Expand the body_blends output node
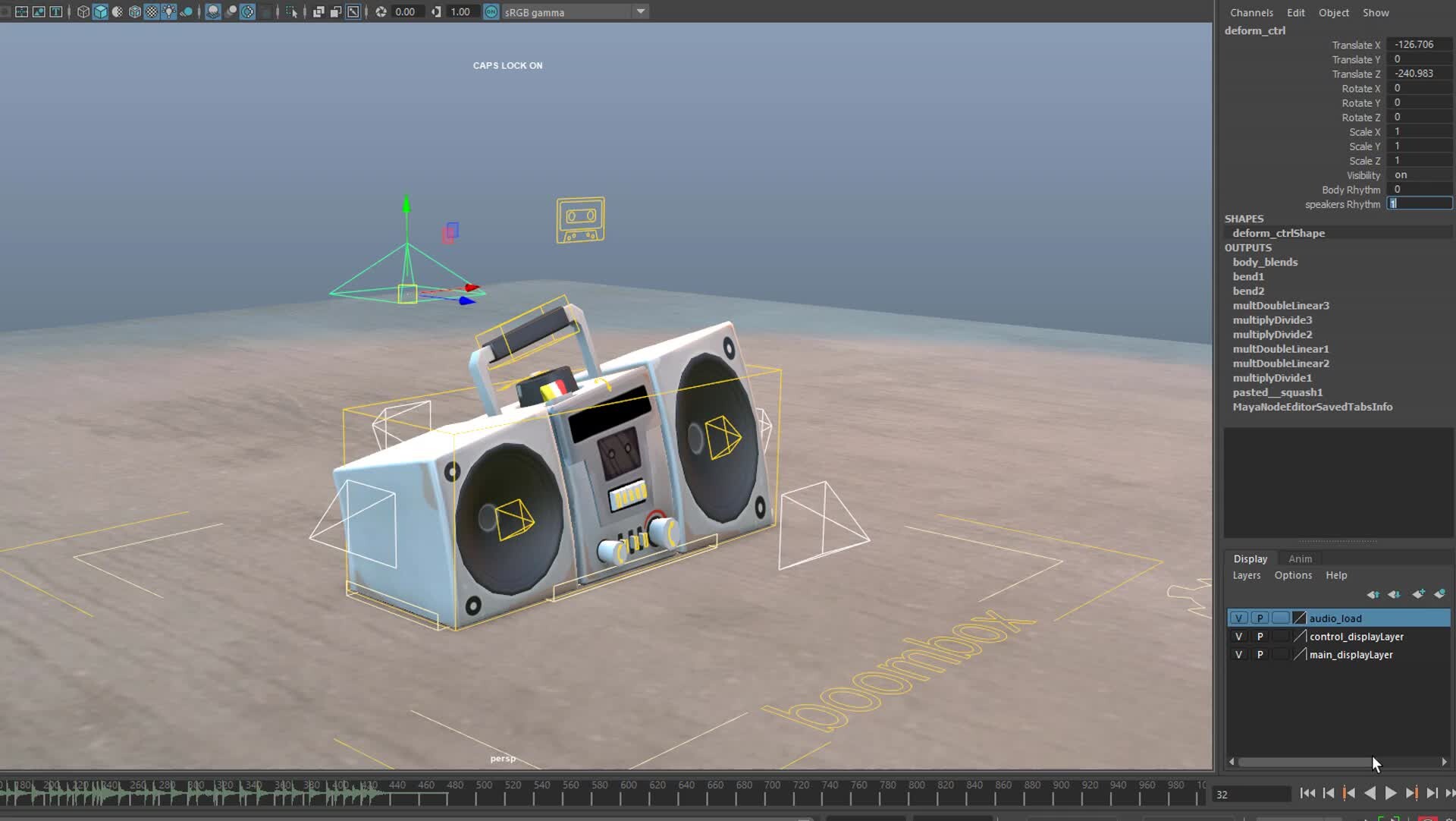The height and width of the screenshot is (821, 1456). click(x=1265, y=262)
